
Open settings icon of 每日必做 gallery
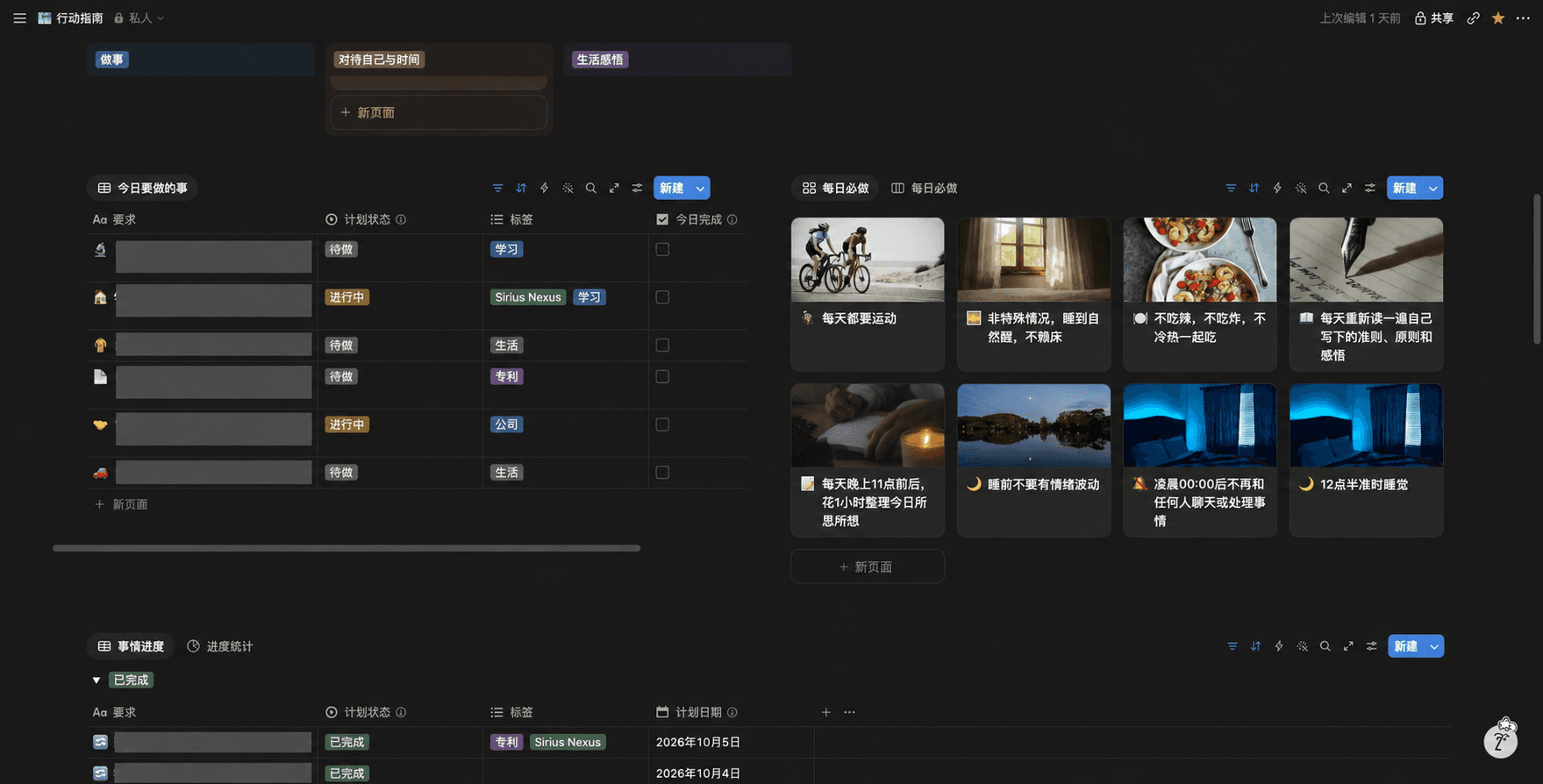(1370, 188)
